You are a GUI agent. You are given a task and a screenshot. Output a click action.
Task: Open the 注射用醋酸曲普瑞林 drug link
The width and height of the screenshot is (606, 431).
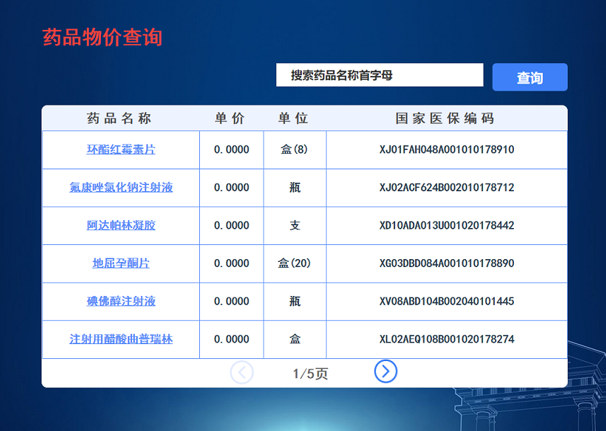[121, 339]
